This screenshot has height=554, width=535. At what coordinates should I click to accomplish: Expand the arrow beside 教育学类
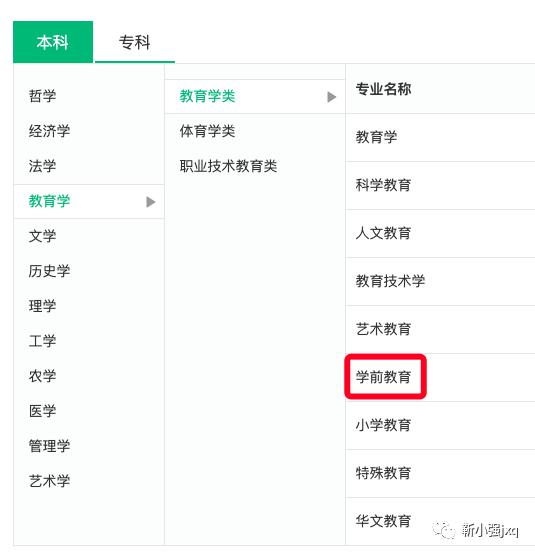click(x=331, y=97)
